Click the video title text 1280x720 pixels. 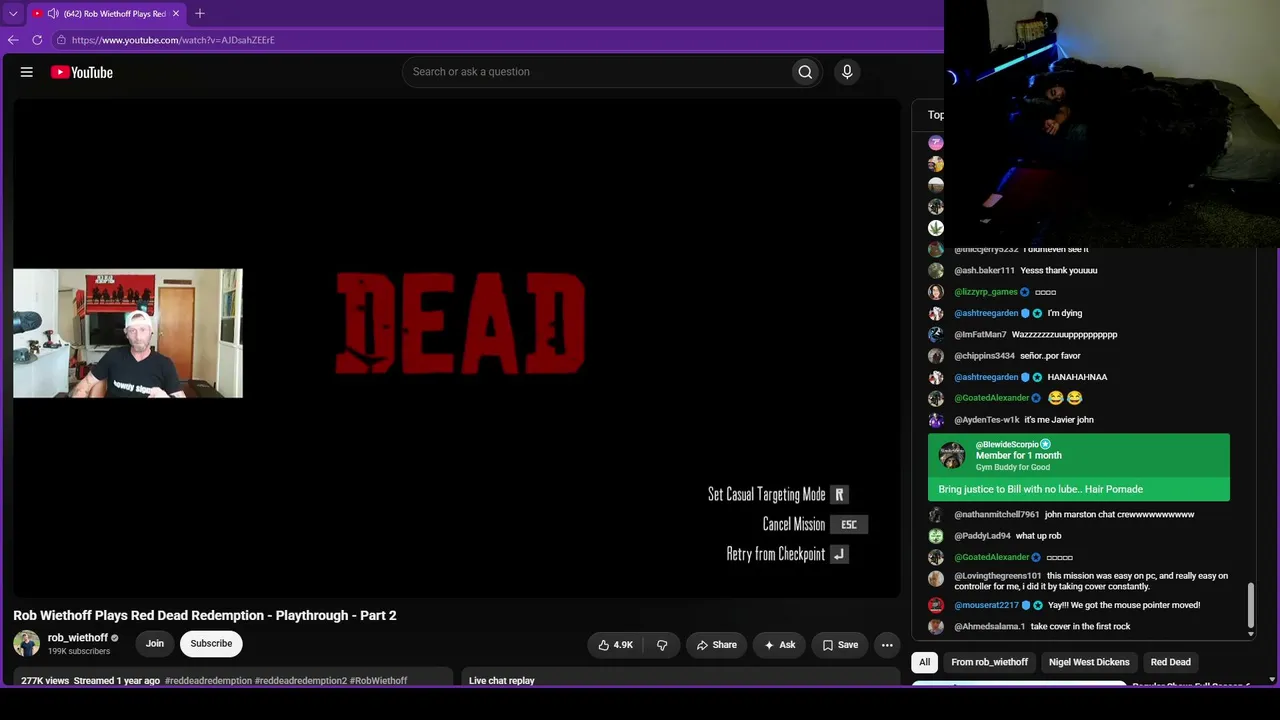(x=205, y=615)
